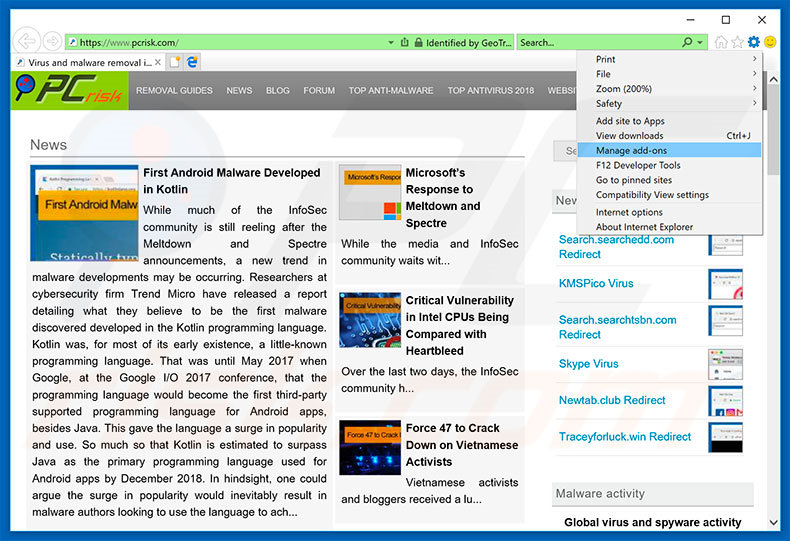Open Search.searchedd.com Redirect link
The image size is (790, 541).
tap(616, 247)
